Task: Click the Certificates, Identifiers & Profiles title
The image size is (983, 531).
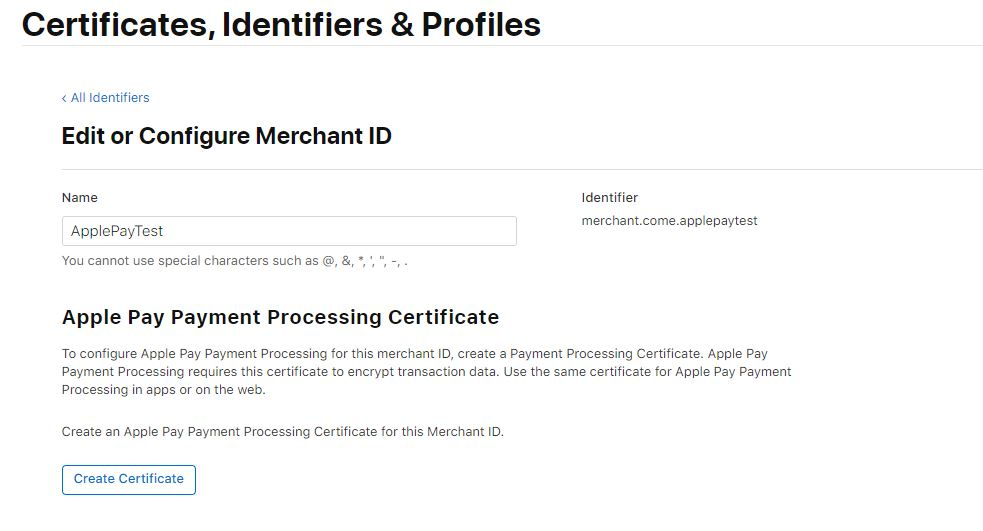Action: [x=281, y=24]
